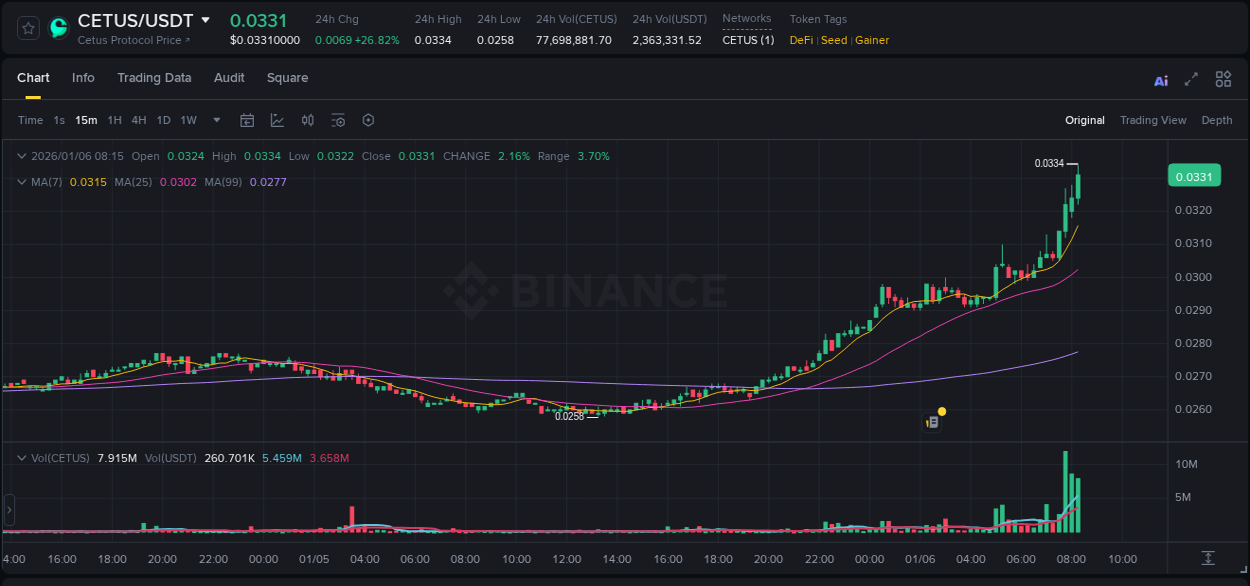Collapse the Vol(CETUS) volume panel

coord(22,456)
